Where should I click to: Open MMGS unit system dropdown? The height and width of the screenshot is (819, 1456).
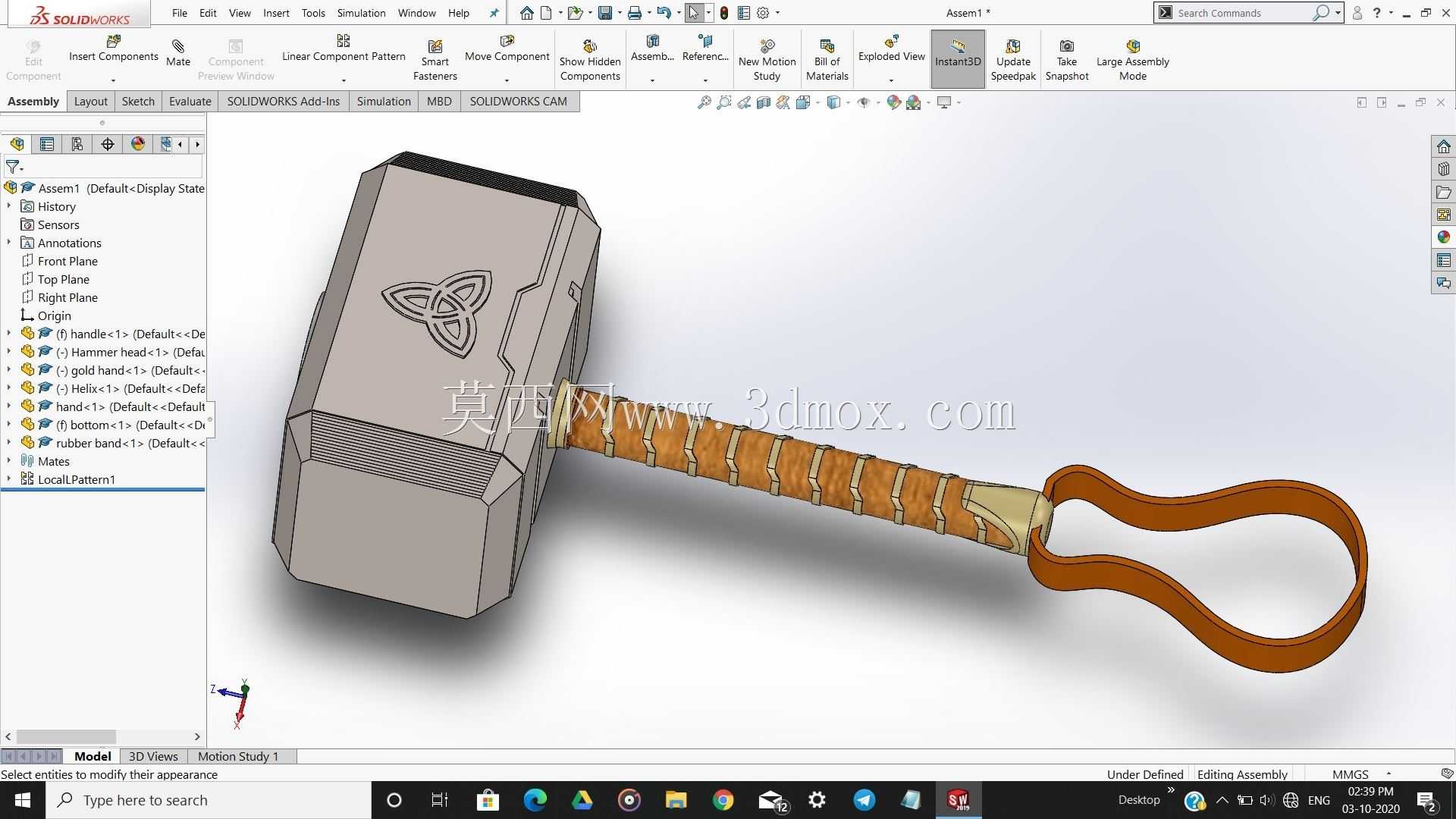(1389, 774)
